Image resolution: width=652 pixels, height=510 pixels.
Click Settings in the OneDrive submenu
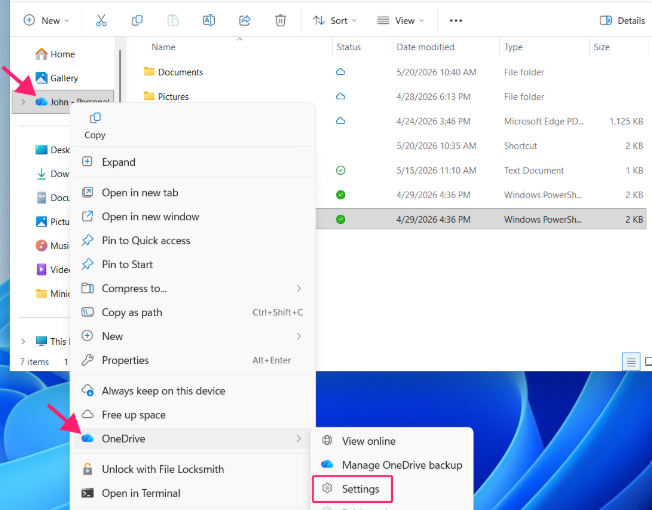pyautogui.click(x=352, y=489)
